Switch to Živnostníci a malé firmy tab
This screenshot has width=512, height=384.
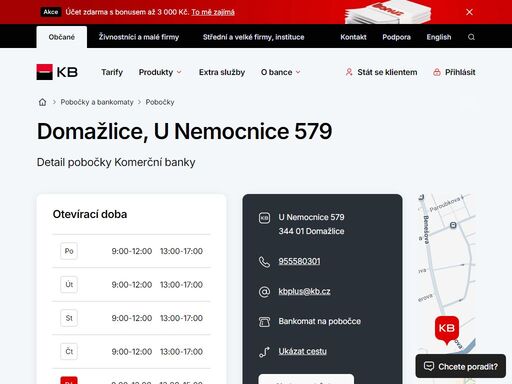click(139, 37)
